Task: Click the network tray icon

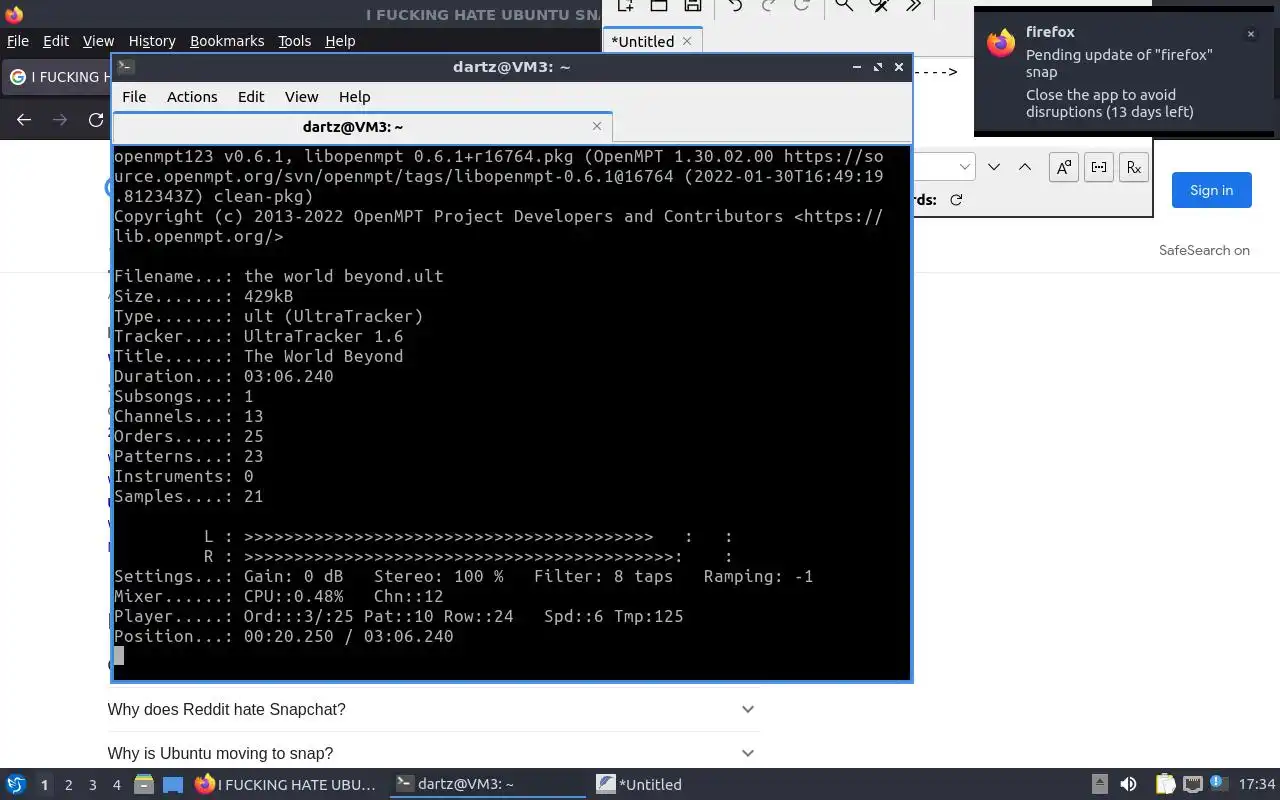Action: point(1192,784)
